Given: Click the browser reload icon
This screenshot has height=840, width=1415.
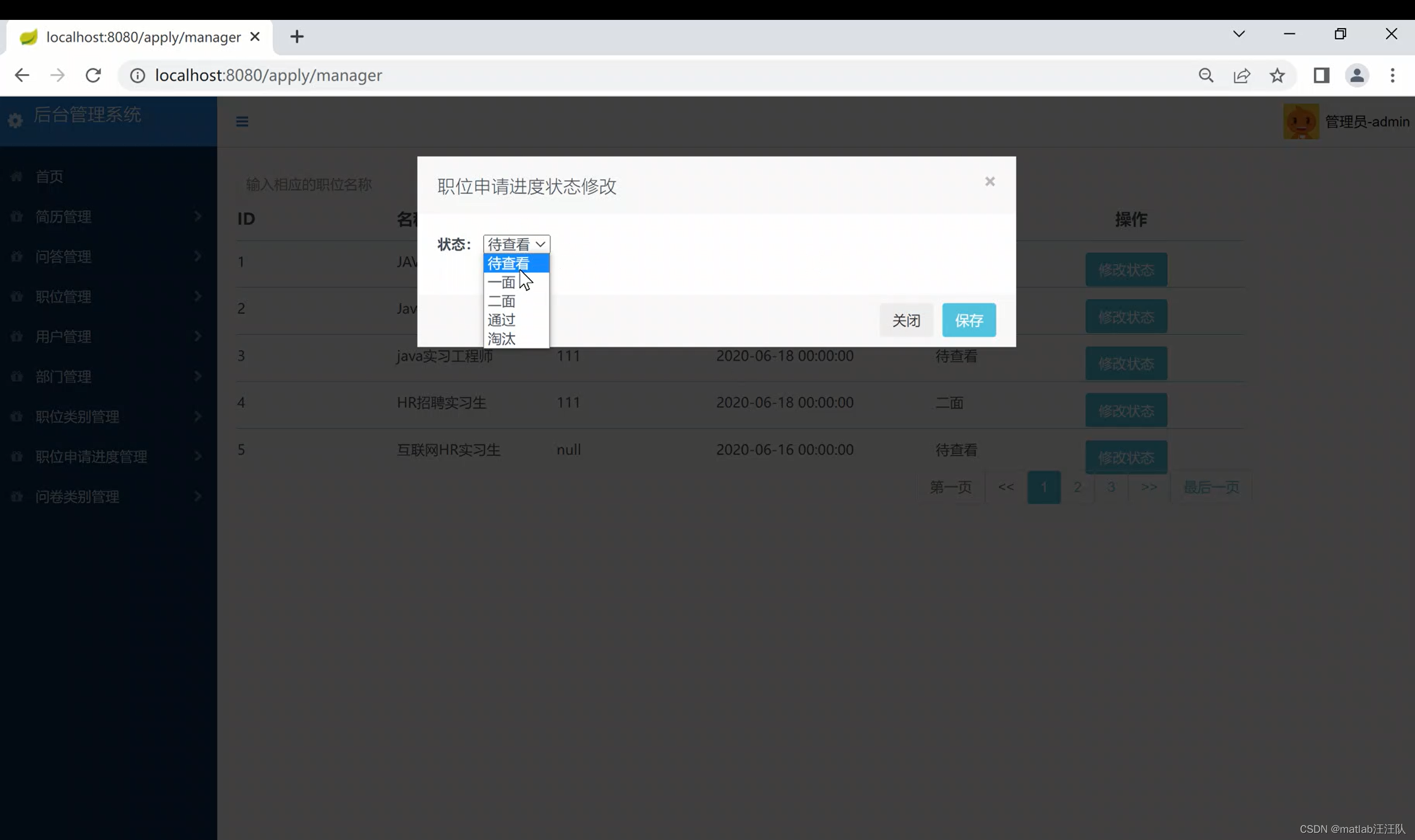Looking at the screenshot, I should coord(93,75).
